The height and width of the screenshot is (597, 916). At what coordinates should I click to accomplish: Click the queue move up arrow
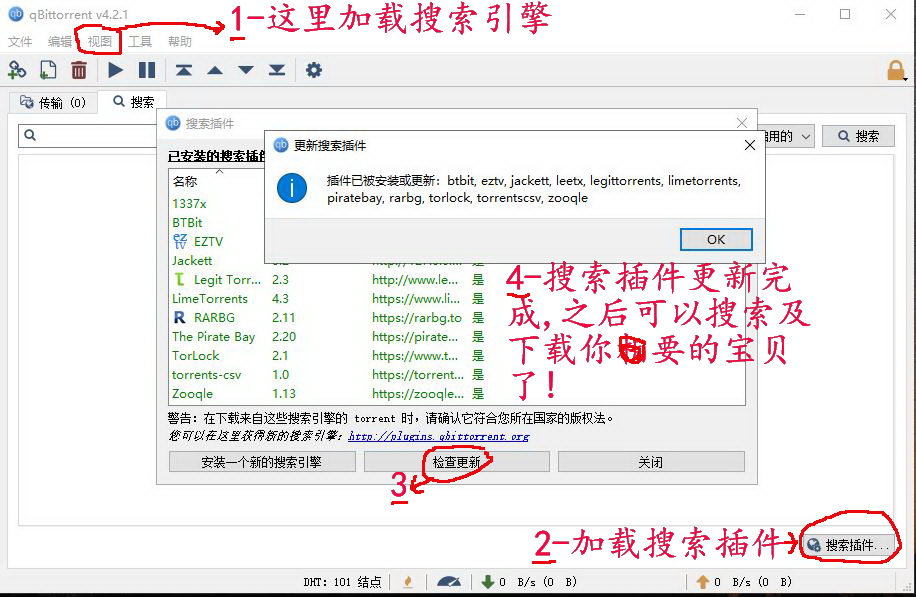(x=215, y=70)
